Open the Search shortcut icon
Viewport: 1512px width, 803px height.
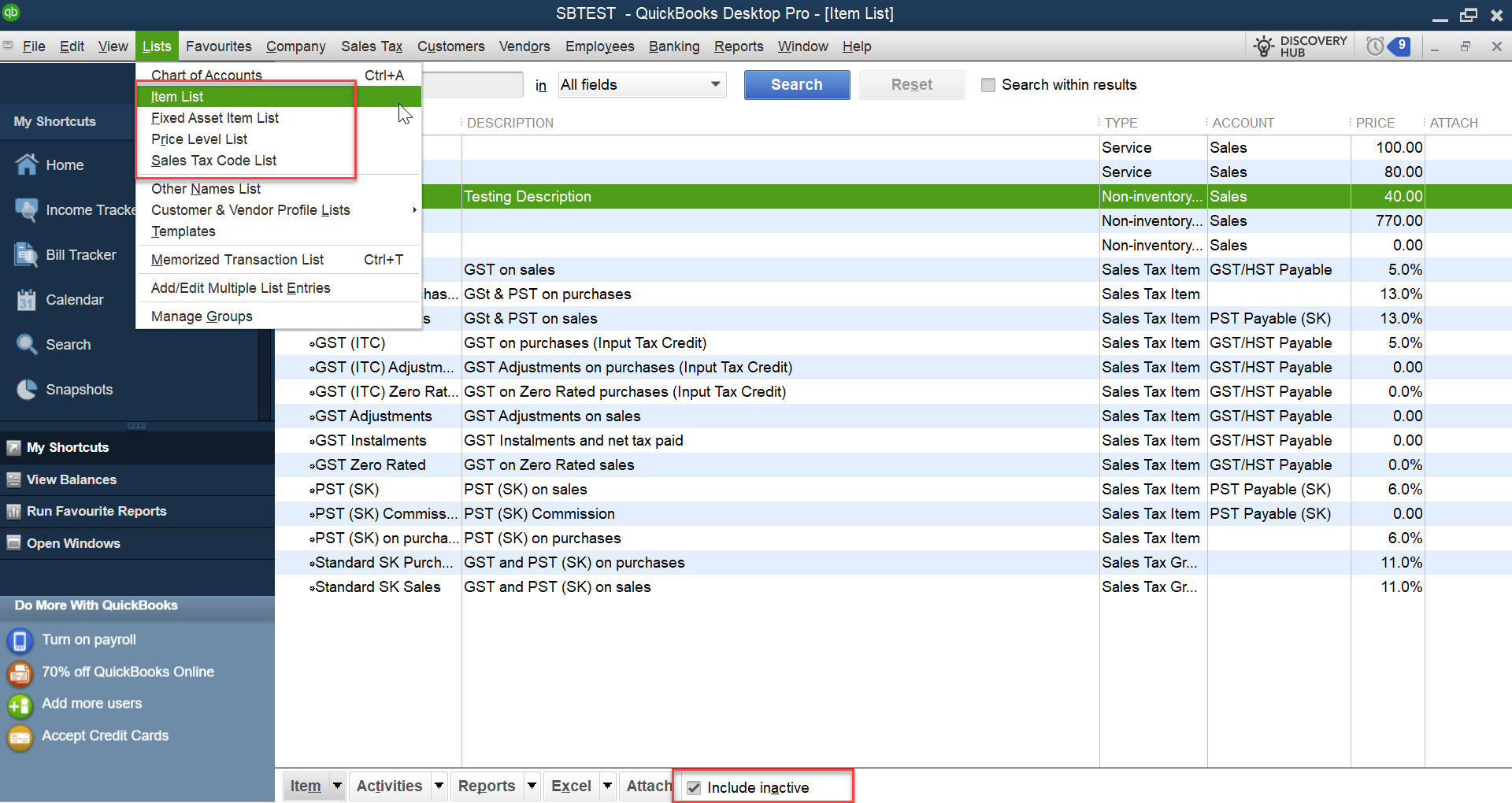(x=27, y=344)
